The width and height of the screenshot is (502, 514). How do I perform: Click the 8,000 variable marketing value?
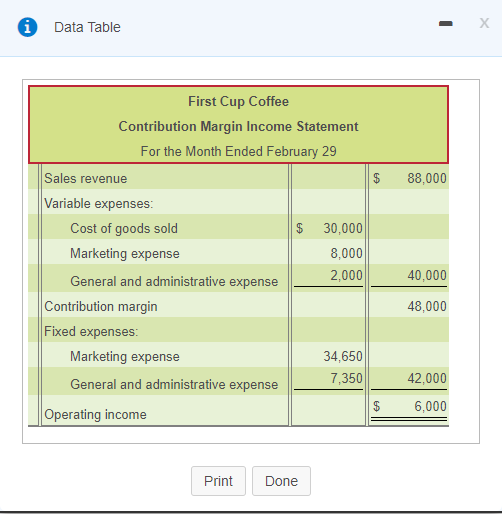(x=346, y=253)
